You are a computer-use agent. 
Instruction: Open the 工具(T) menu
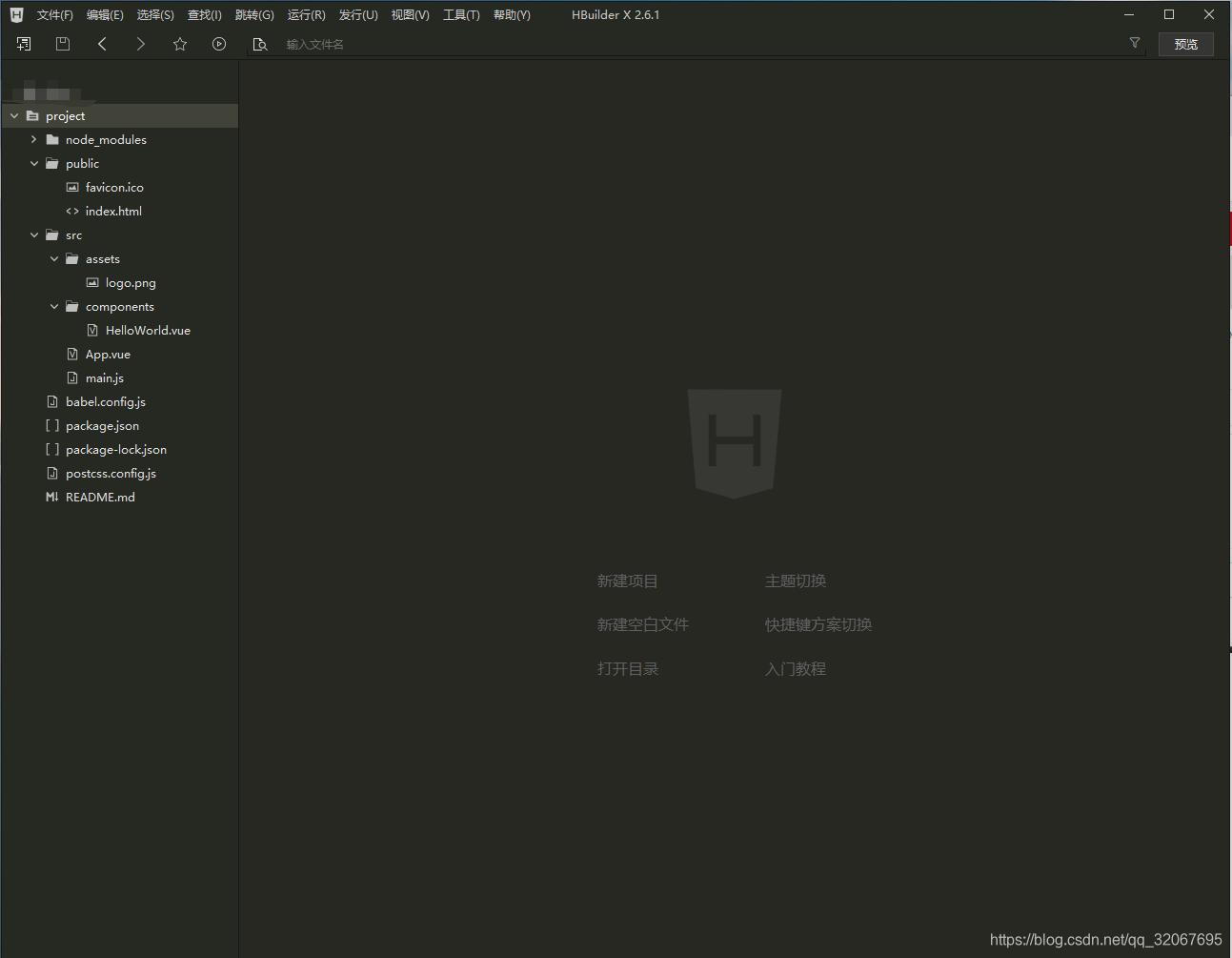point(461,14)
